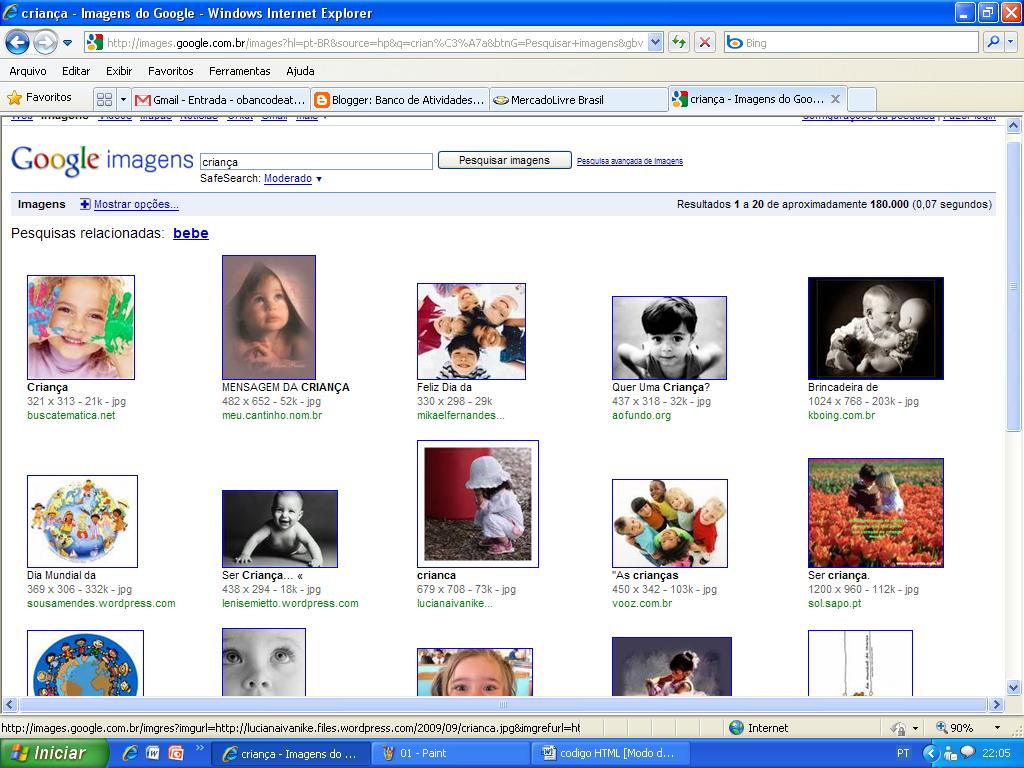Click the Favoritos star button
This screenshot has width=1024, height=768.
(x=39, y=98)
